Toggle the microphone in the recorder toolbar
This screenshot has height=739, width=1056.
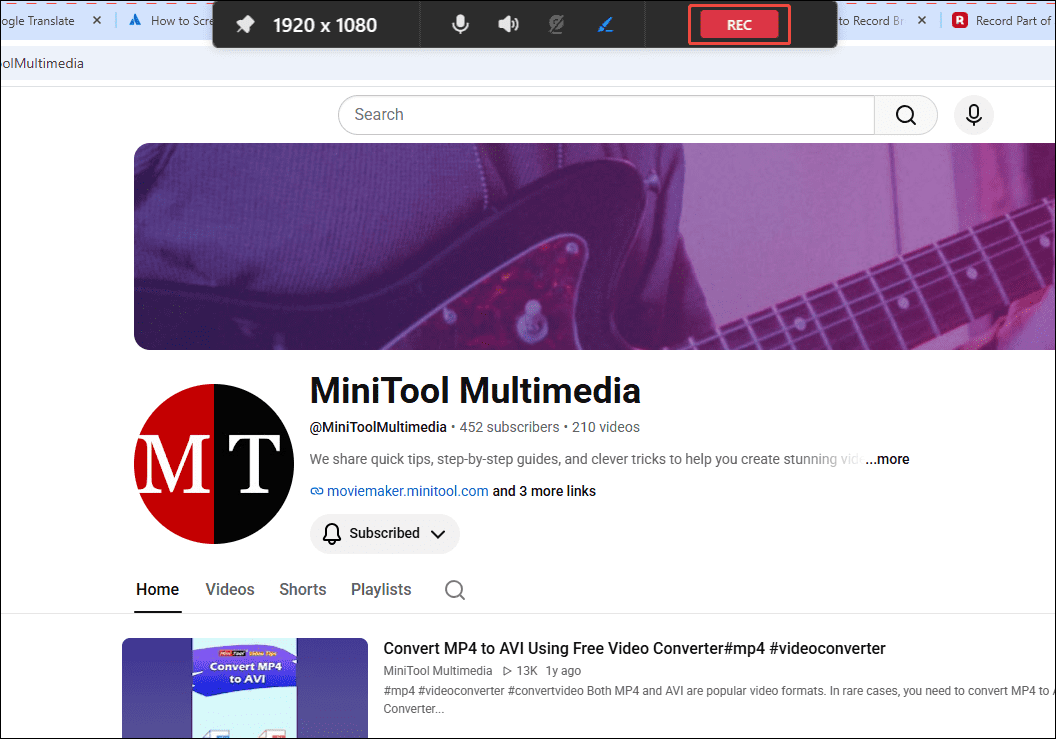tap(461, 25)
